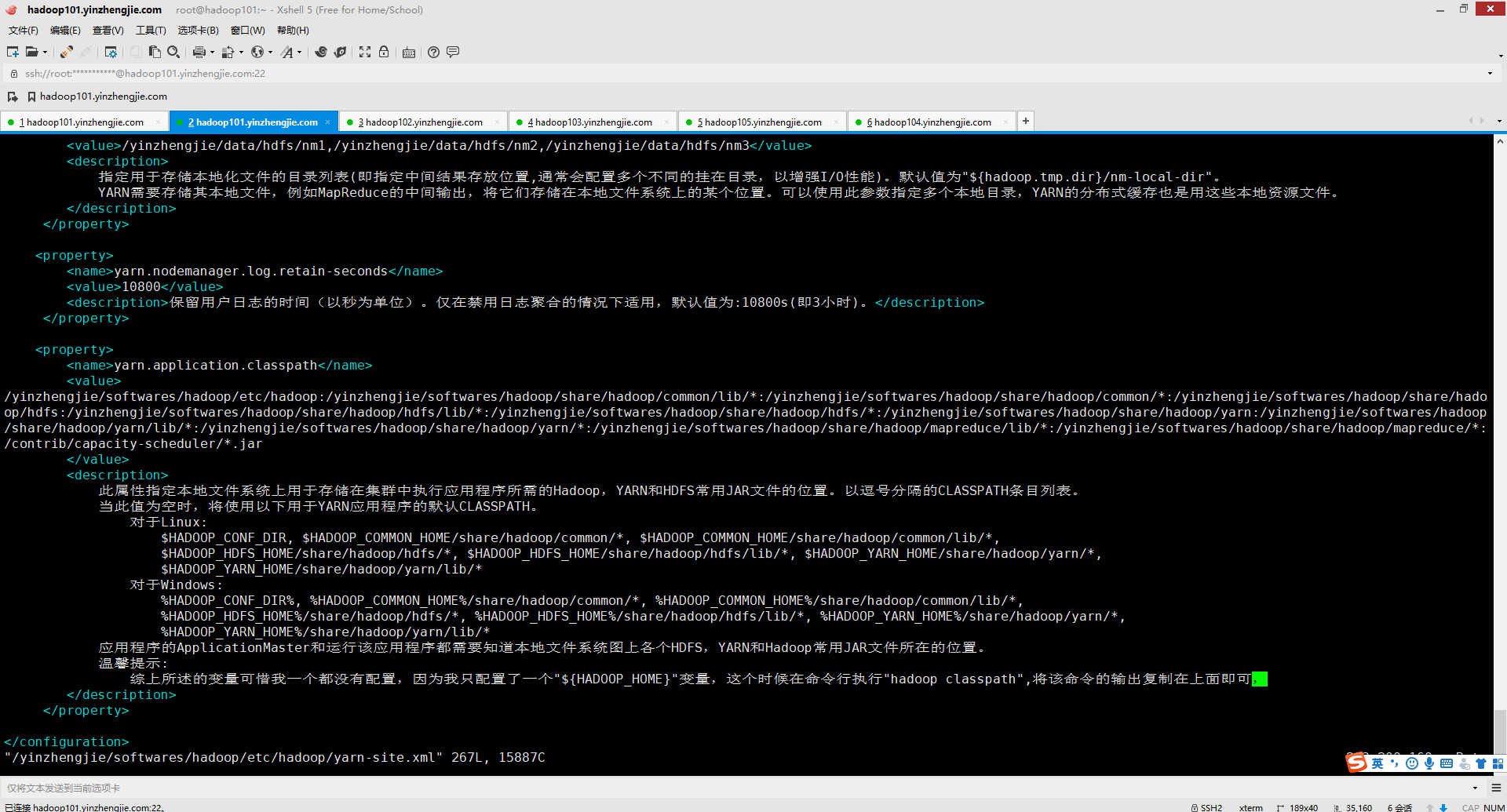The image size is (1507, 812).
Task: Activate full screen mode icon
Action: [x=365, y=52]
